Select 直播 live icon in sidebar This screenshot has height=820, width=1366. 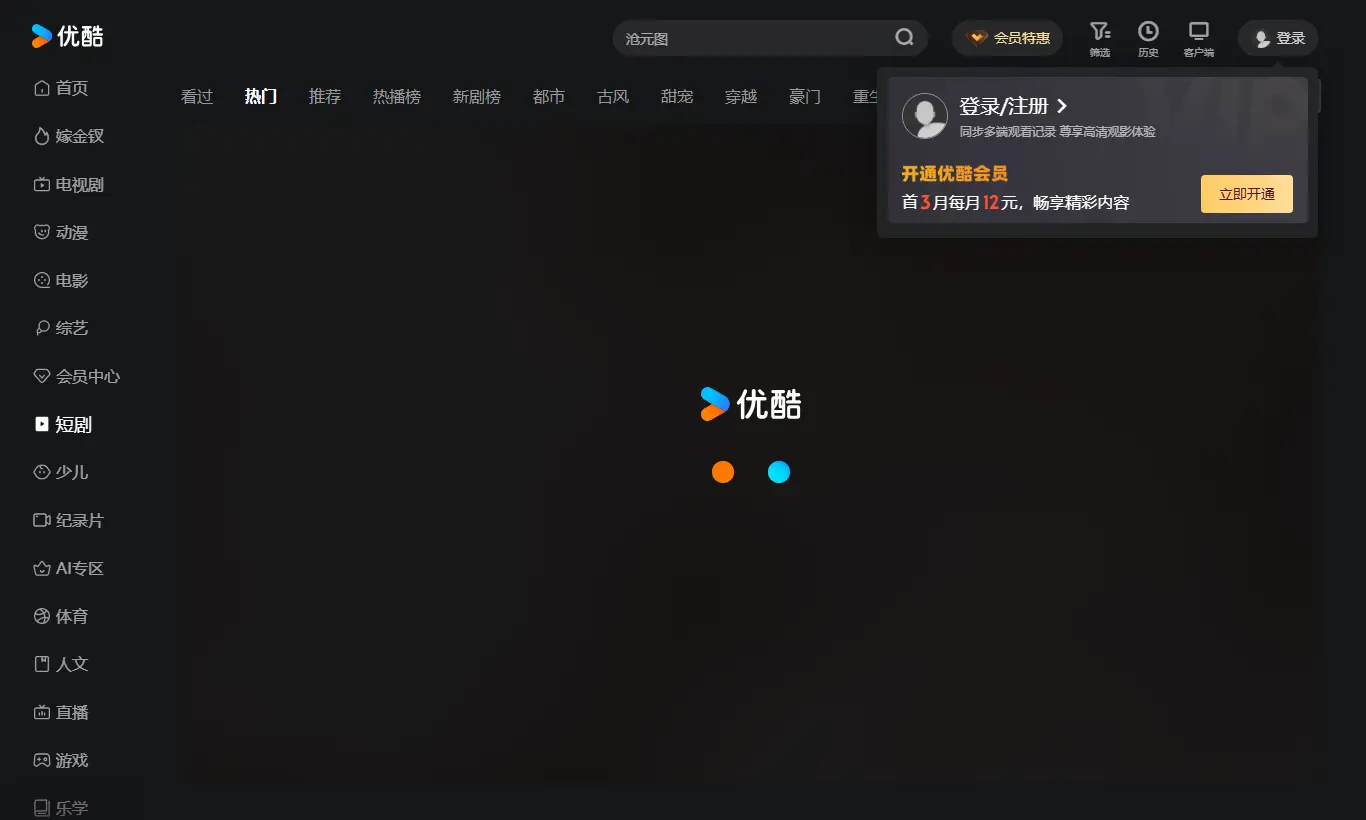(42, 712)
